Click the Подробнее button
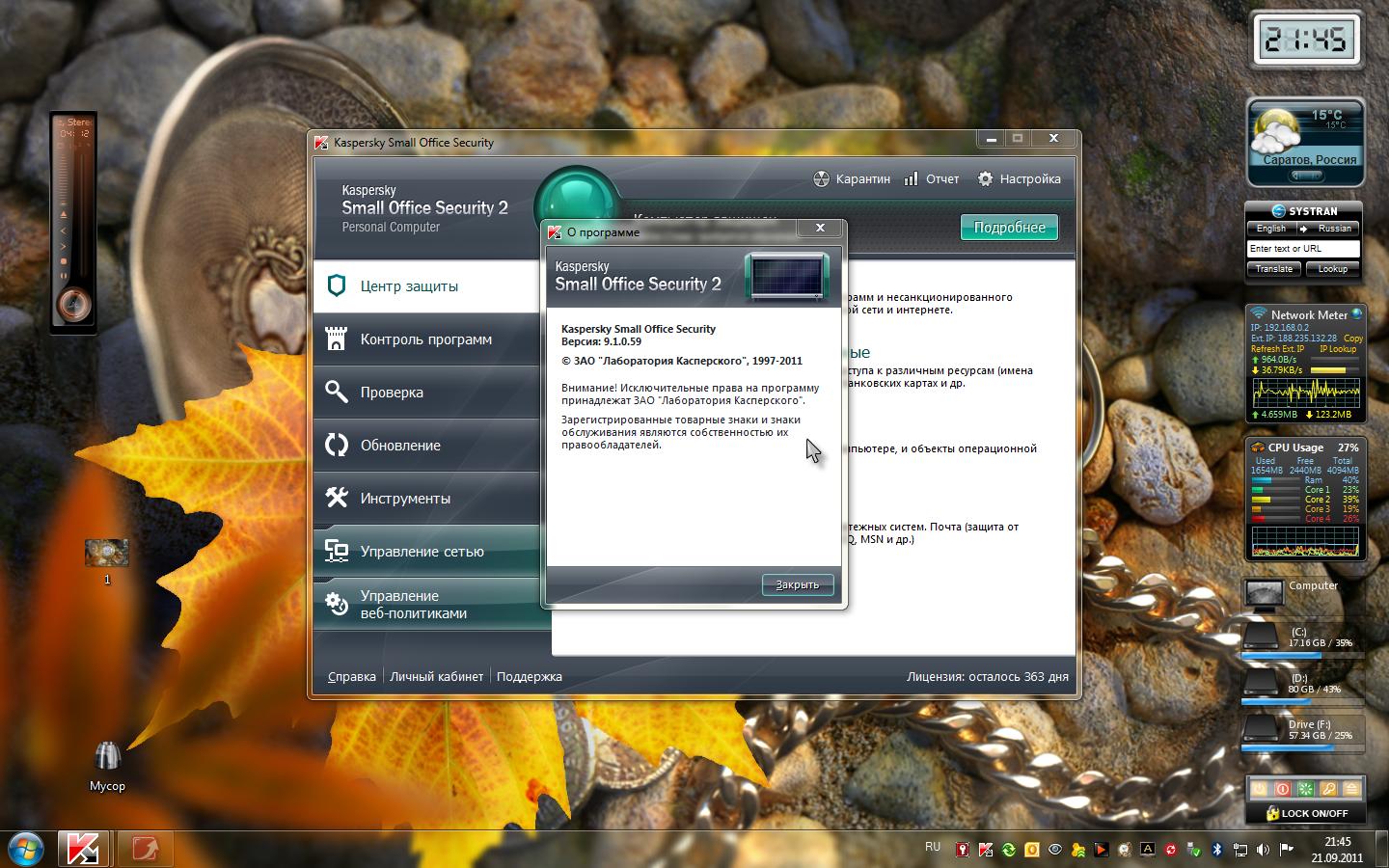 1009,228
